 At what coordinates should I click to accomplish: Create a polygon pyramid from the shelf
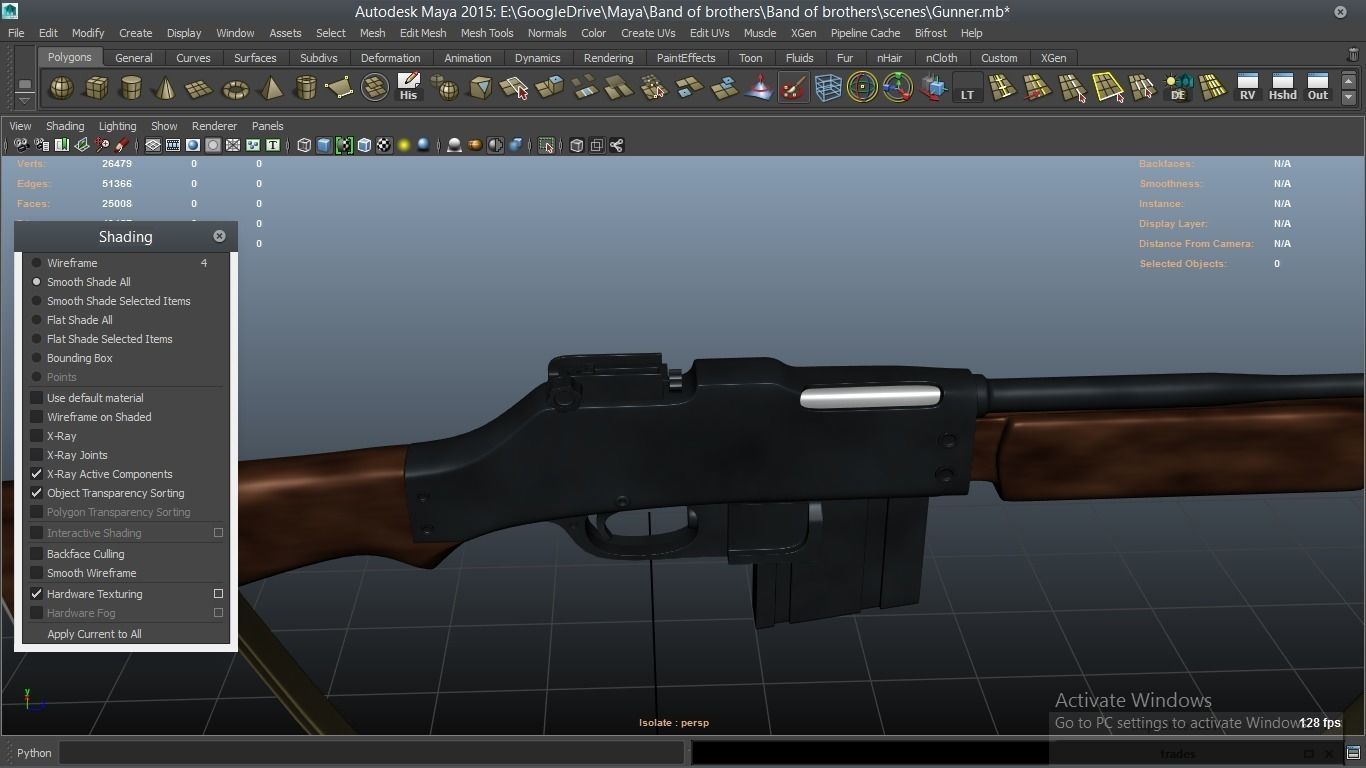[270, 88]
